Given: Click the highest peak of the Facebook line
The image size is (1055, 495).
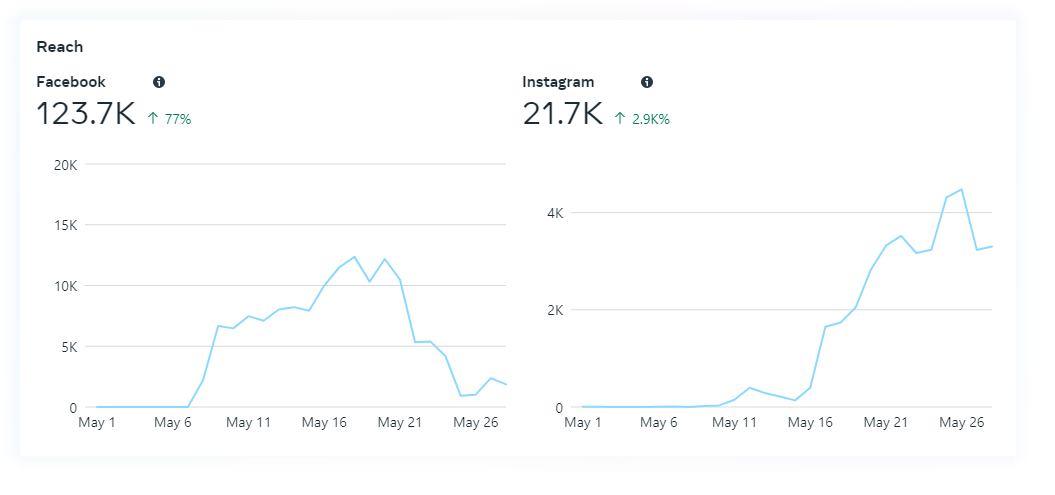Looking at the screenshot, I should (355, 257).
